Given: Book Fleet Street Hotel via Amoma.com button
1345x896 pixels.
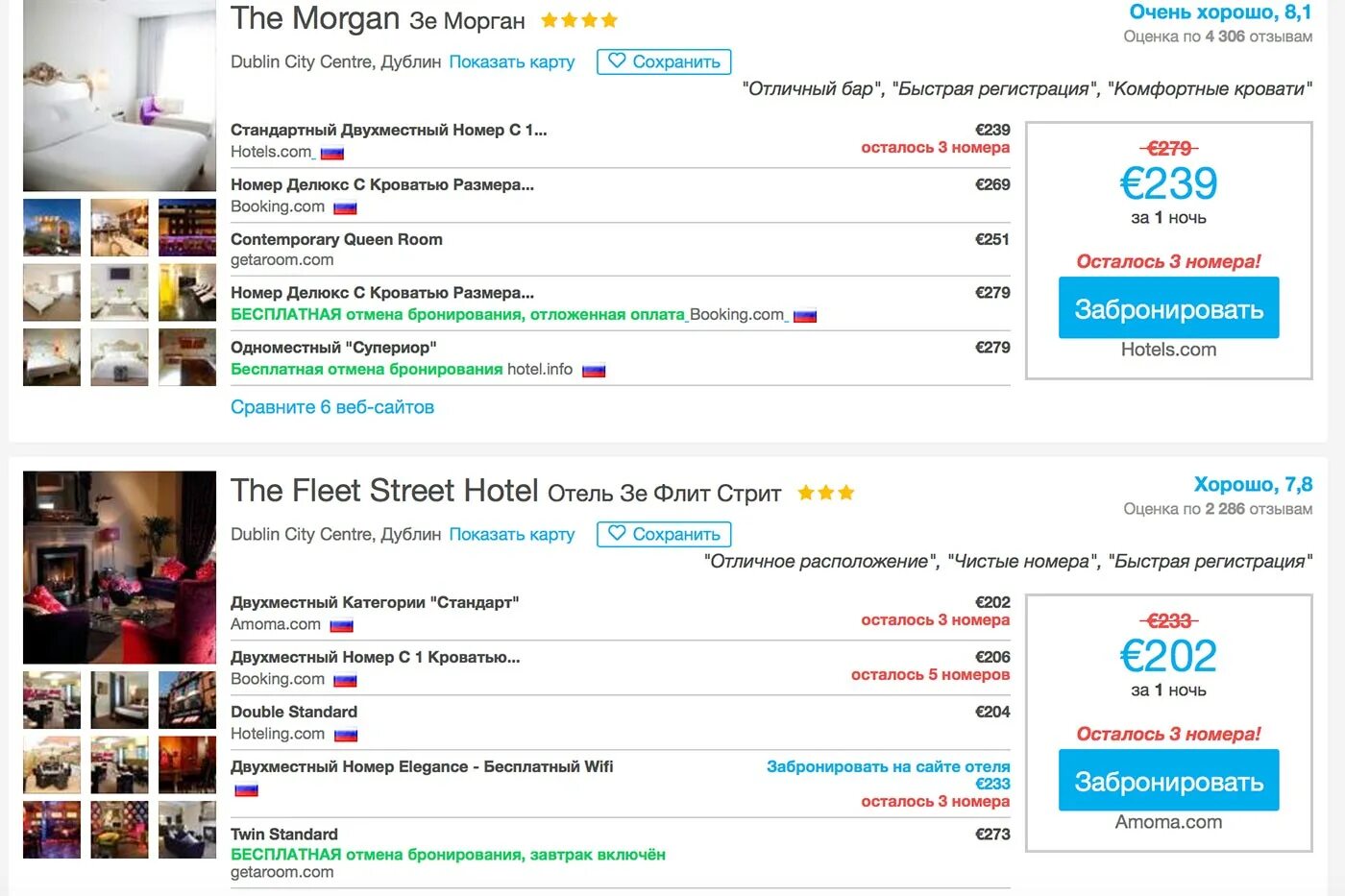Looking at the screenshot, I should (x=1168, y=780).
